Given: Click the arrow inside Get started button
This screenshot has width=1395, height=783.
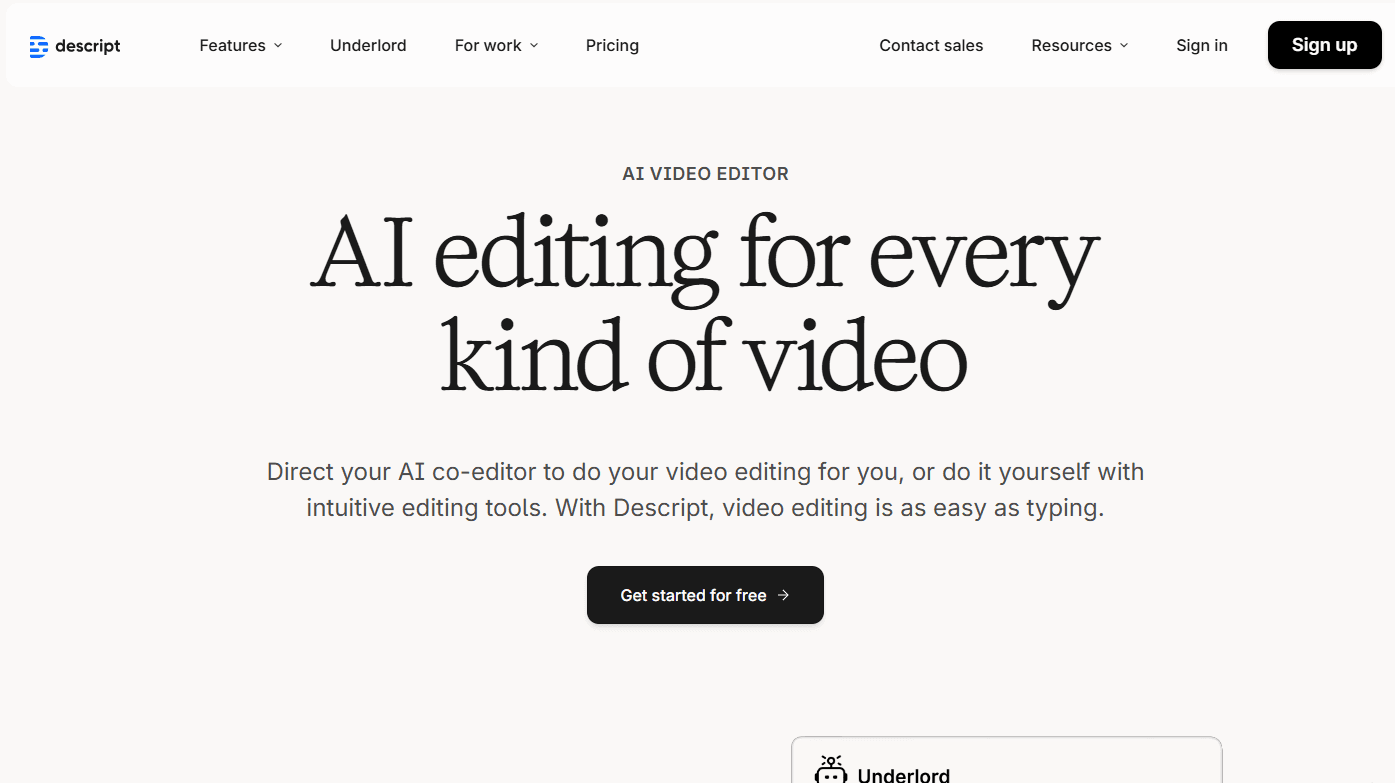Looking at the screenshot, I should point(781,595).
